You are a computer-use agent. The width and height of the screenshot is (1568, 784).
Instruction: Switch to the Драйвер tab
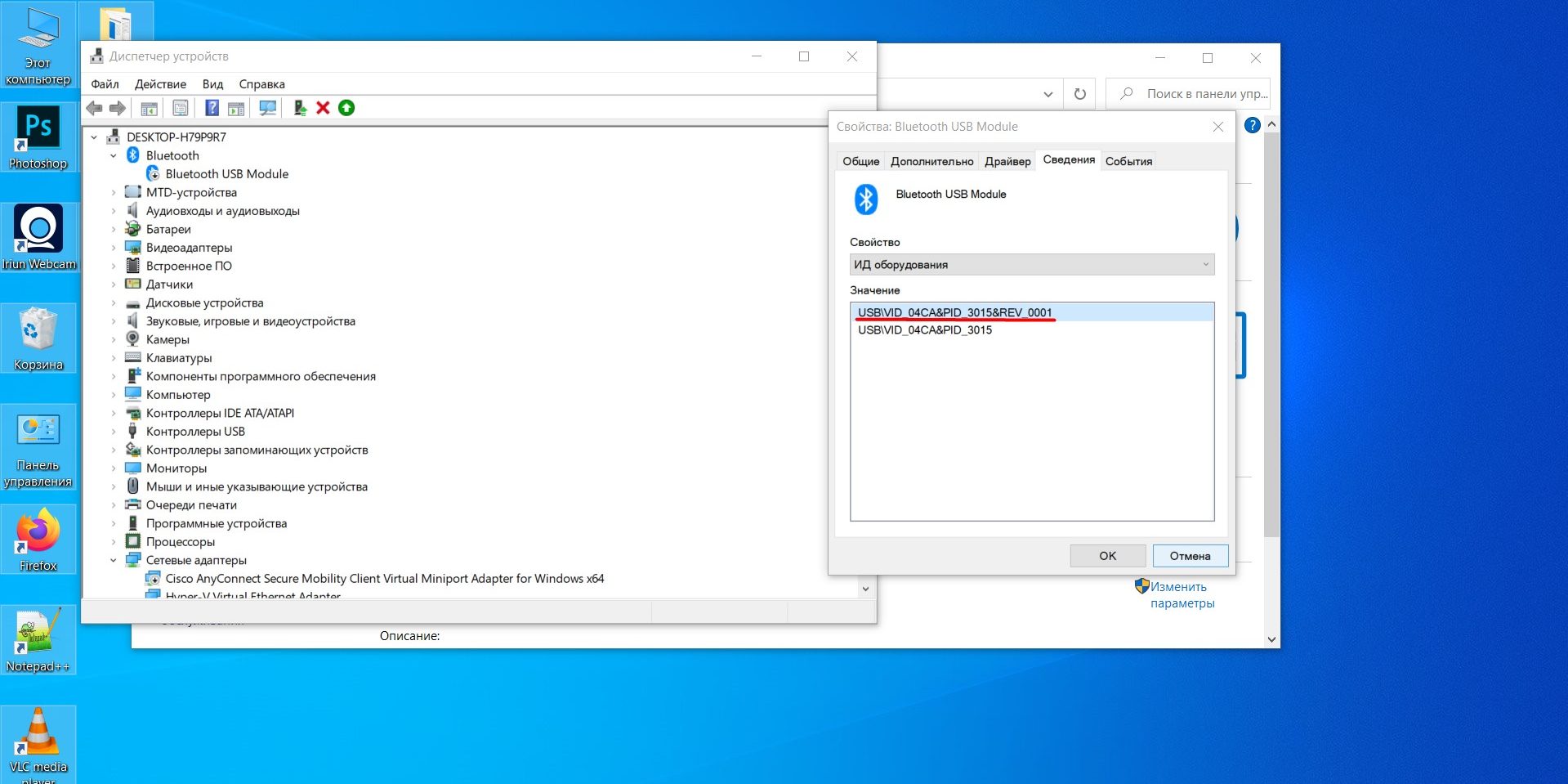(x=1007, y=161)
